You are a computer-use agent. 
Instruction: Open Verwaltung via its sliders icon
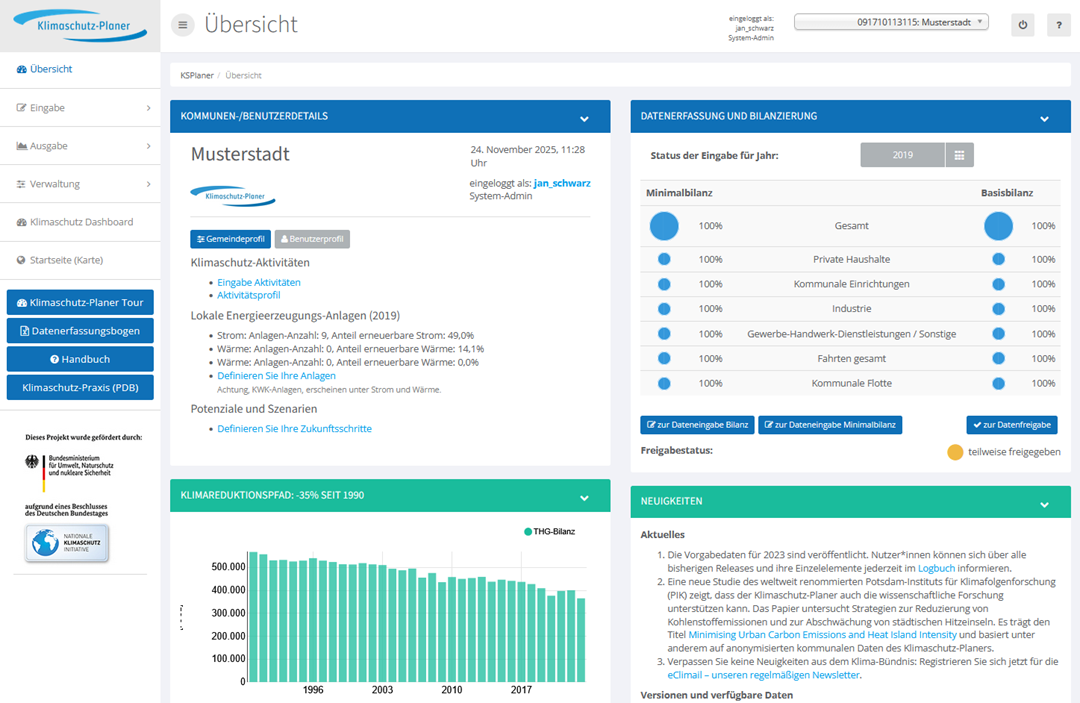(22, 183)
